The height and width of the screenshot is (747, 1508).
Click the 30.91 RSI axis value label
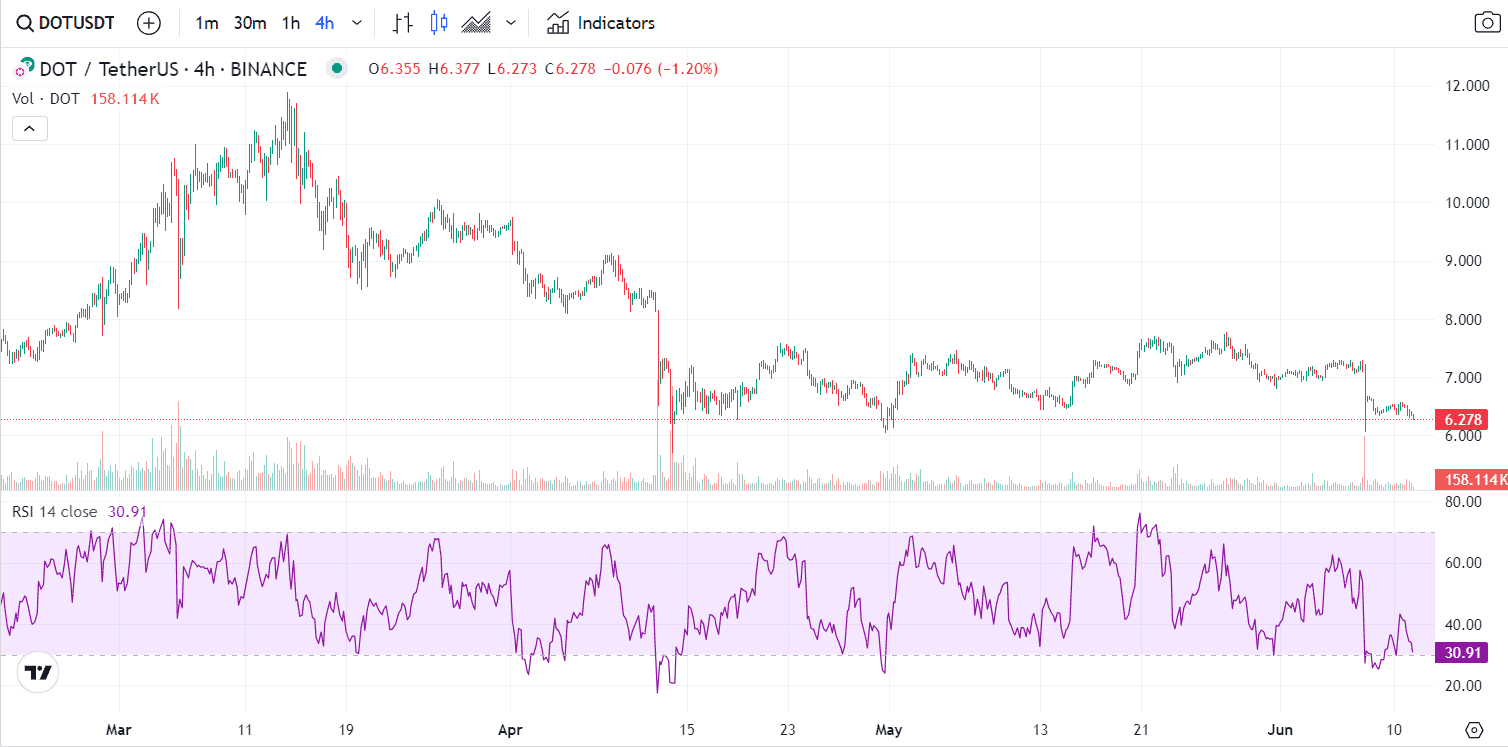coord(1462,653)
